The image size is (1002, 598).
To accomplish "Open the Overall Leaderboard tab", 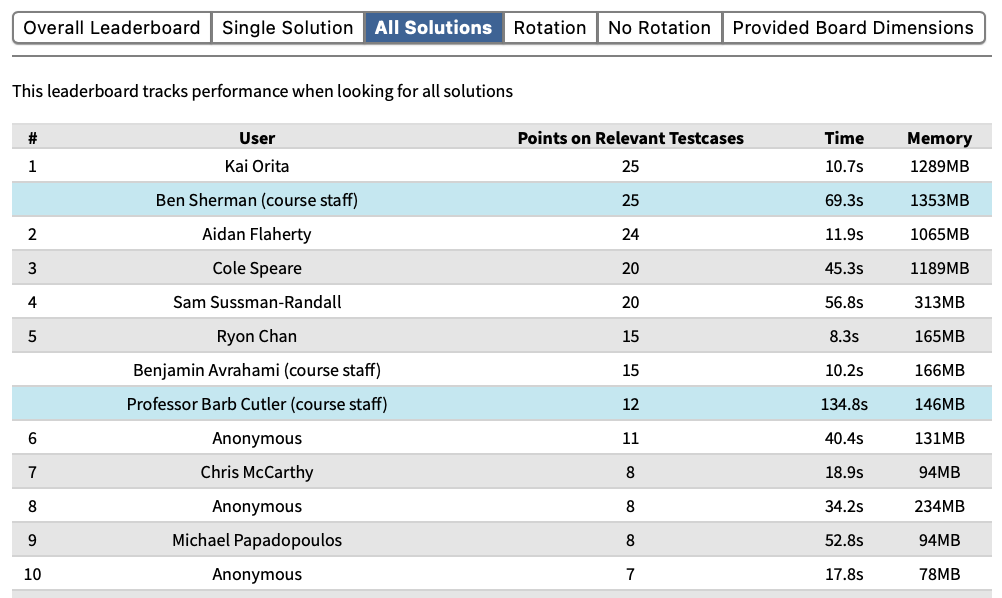I will pos(112,28).
